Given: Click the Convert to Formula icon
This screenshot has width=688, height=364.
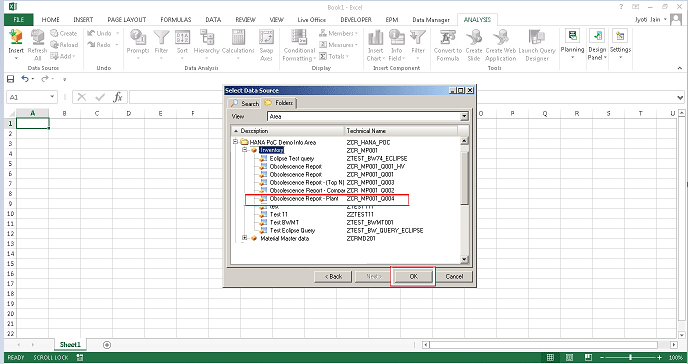Looking at the screenshot, I should tap(448, 45).
